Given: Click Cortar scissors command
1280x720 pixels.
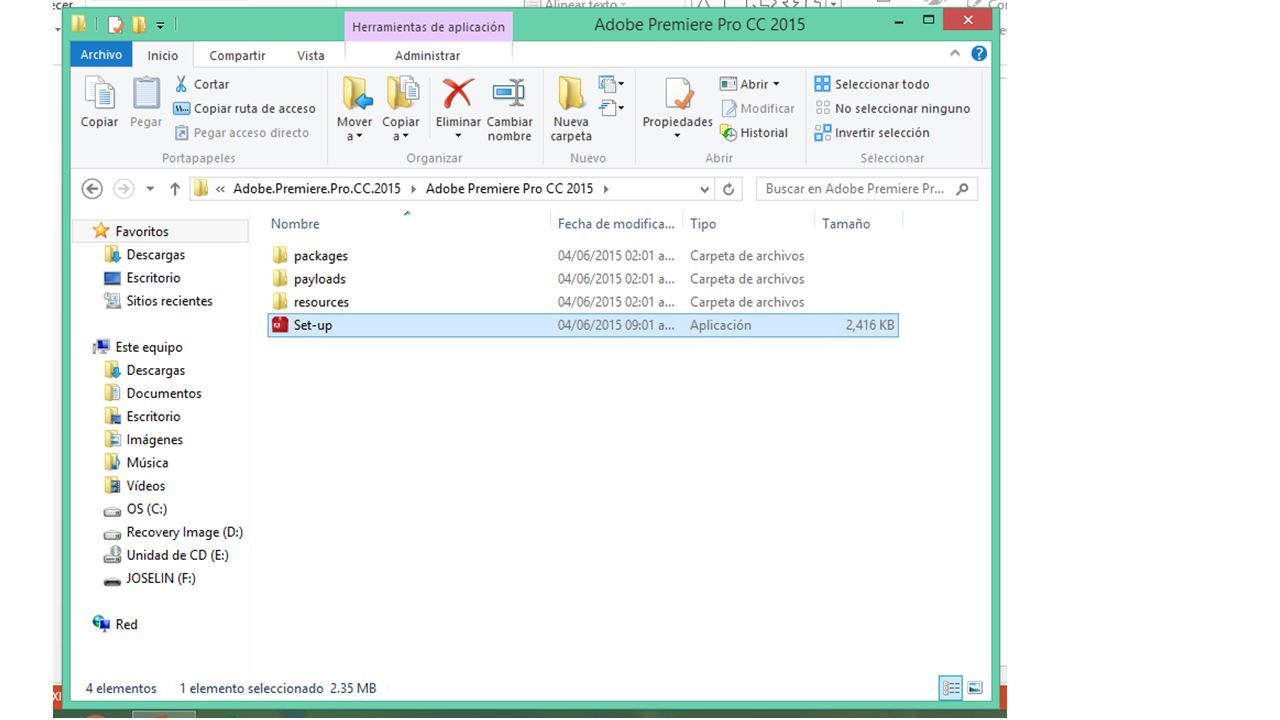Looking at the screenshot, I should point(202,84).
